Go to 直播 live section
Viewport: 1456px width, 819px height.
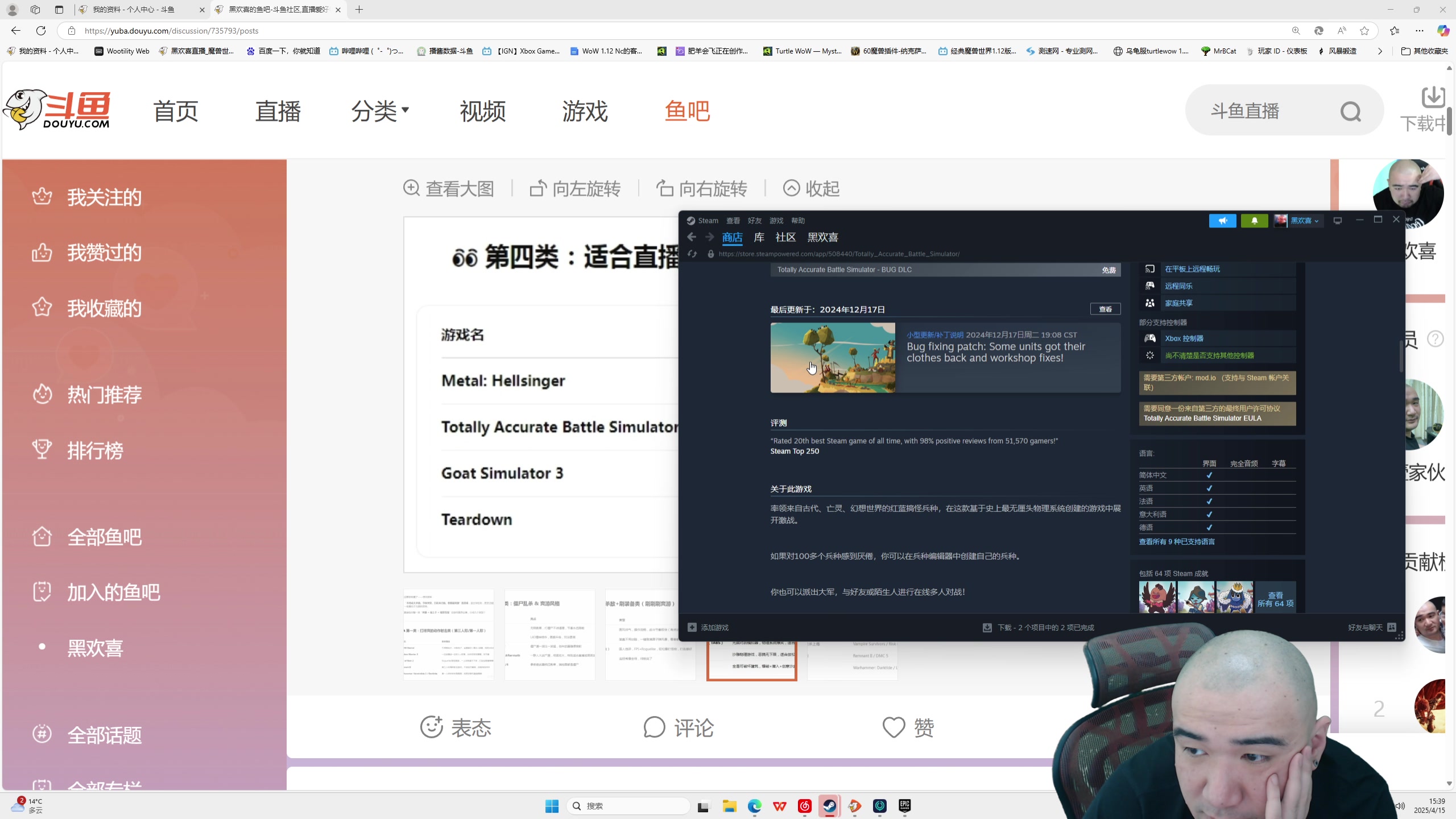[x=278, y=111]
